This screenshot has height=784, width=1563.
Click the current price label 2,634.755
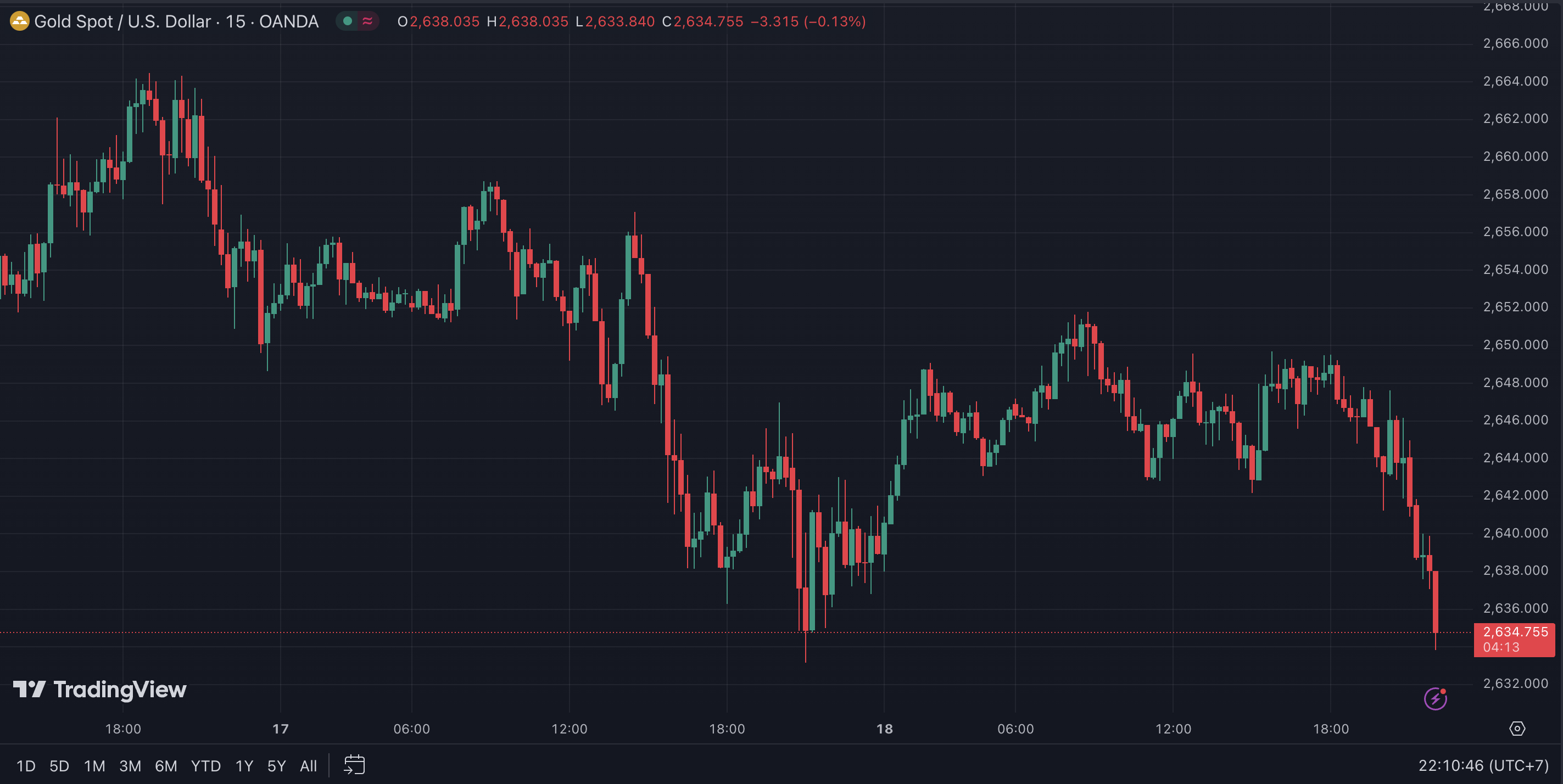coord(1515,639)
